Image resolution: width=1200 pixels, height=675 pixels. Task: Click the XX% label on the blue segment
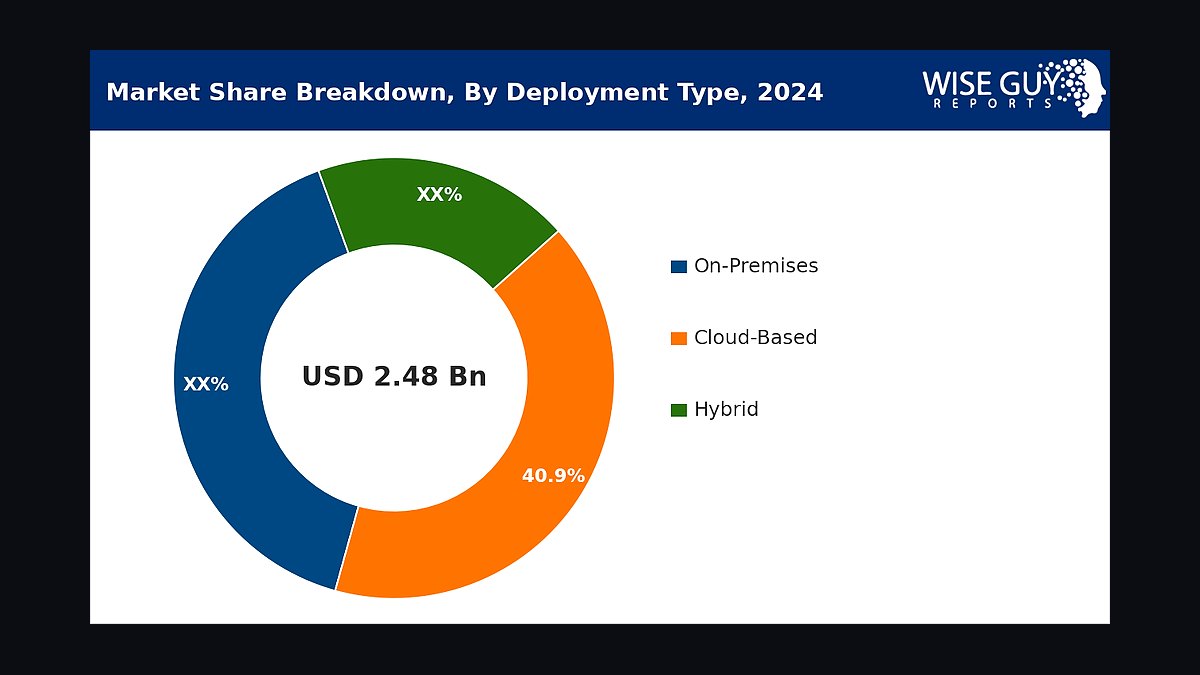pos(206,384)
